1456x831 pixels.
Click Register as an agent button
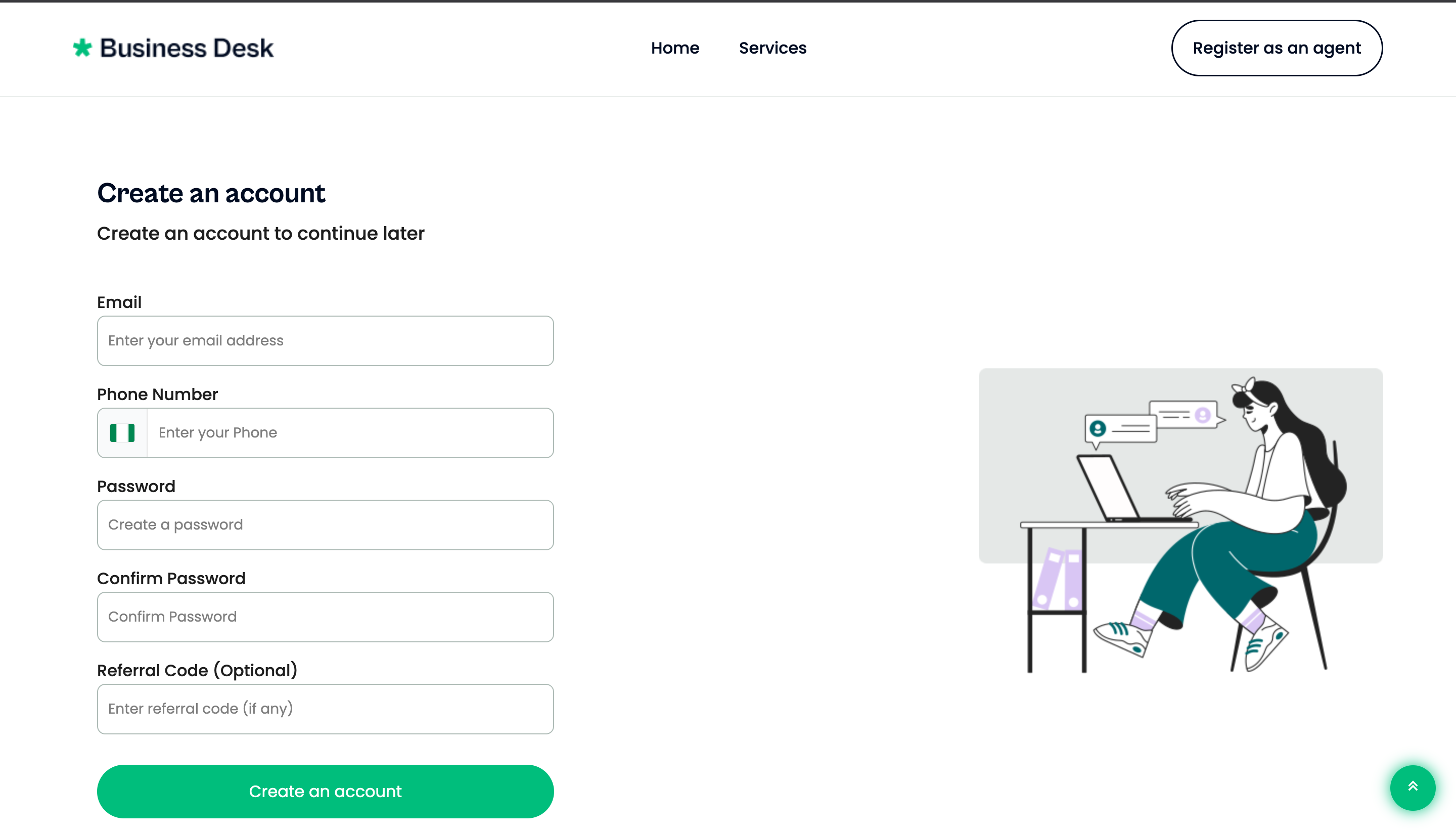1277,48
